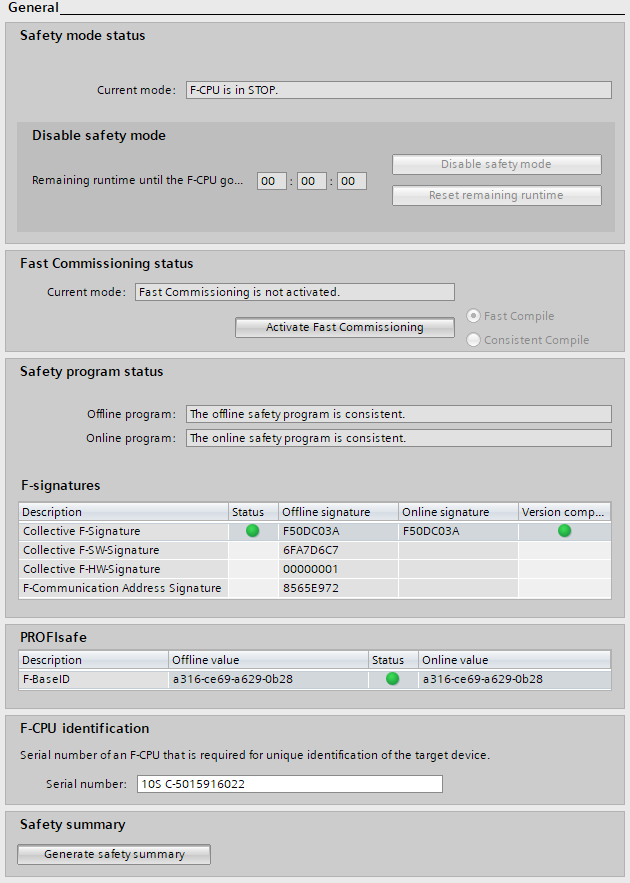Click F-signatures Status column header

(253, 512)
